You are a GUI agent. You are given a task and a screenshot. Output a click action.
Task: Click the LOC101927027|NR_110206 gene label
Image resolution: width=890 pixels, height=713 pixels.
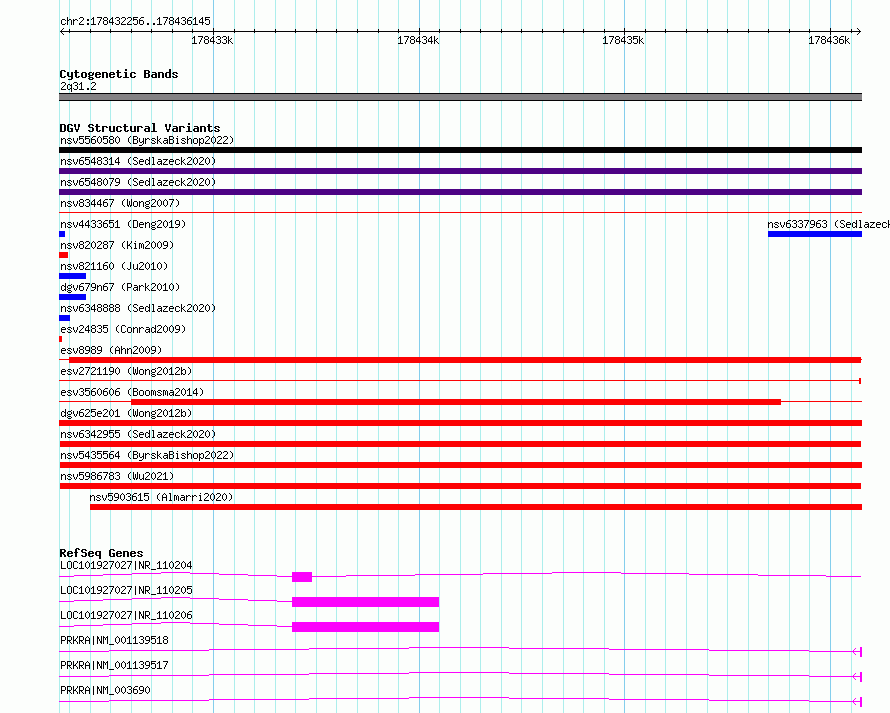(126, 615)
